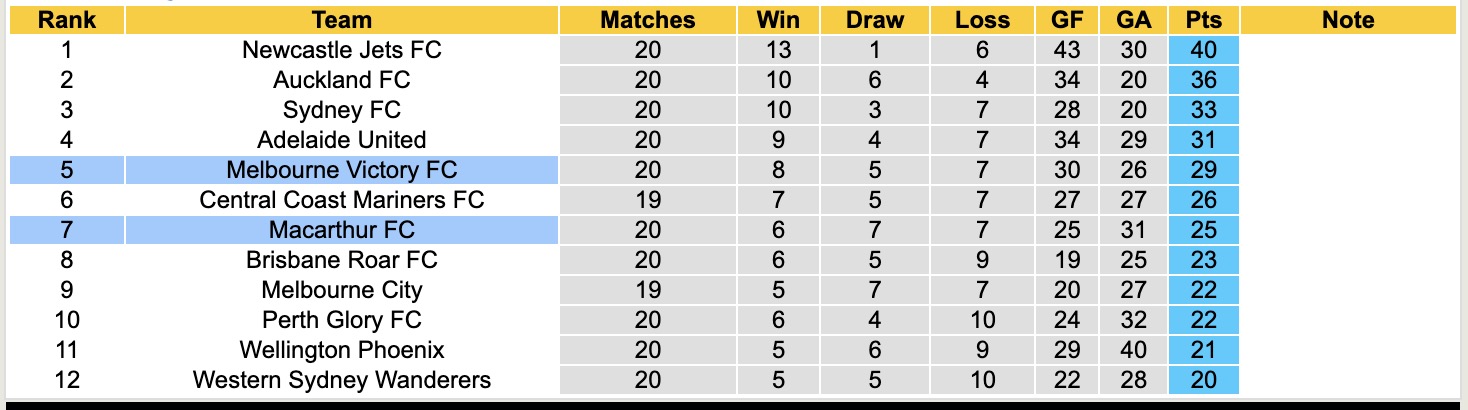Viewport: 1468px width, 410px height.
Task: Click Newcastle Jets' 40 points cell
Action: tap(1204, 50)
